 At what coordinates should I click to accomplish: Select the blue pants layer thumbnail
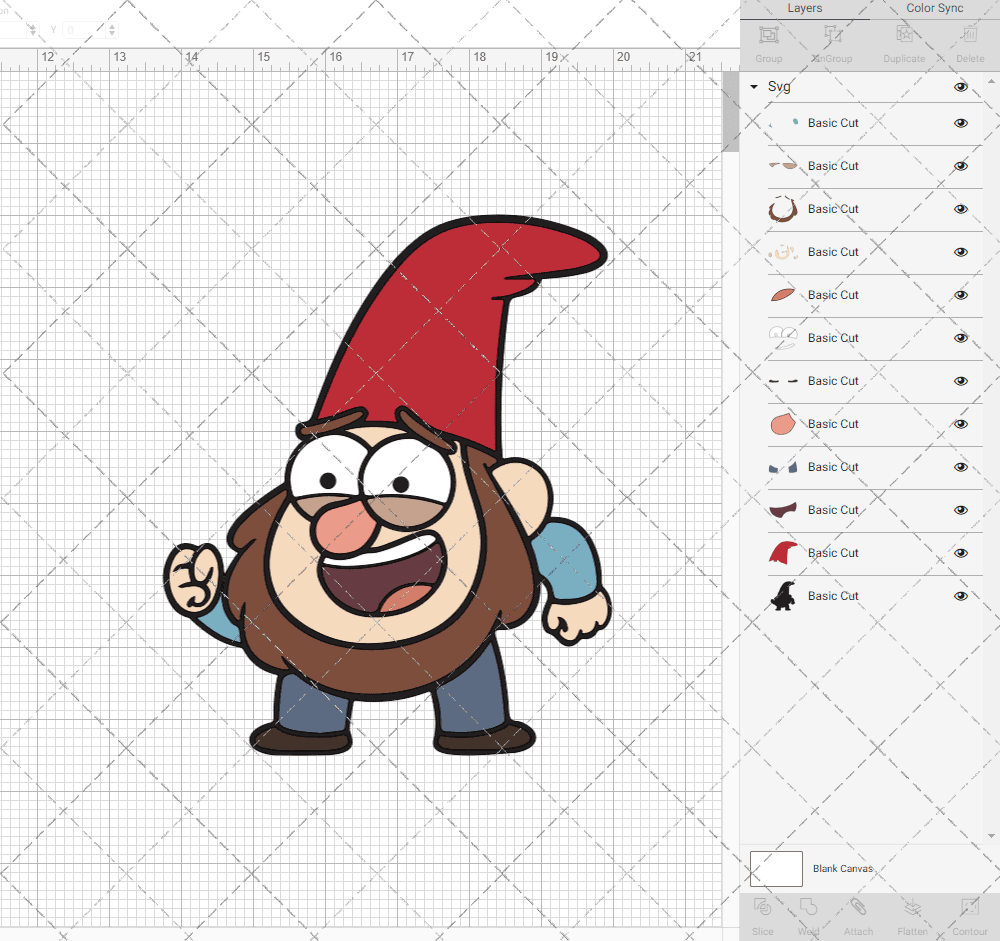coord(783,467)
